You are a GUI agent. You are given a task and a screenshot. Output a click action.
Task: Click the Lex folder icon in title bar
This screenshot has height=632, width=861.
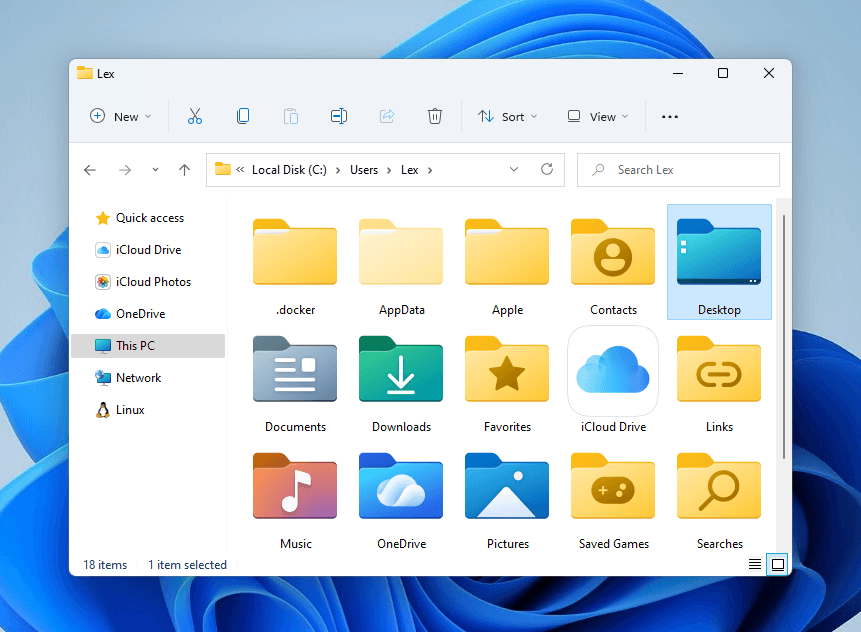[85, 73]
